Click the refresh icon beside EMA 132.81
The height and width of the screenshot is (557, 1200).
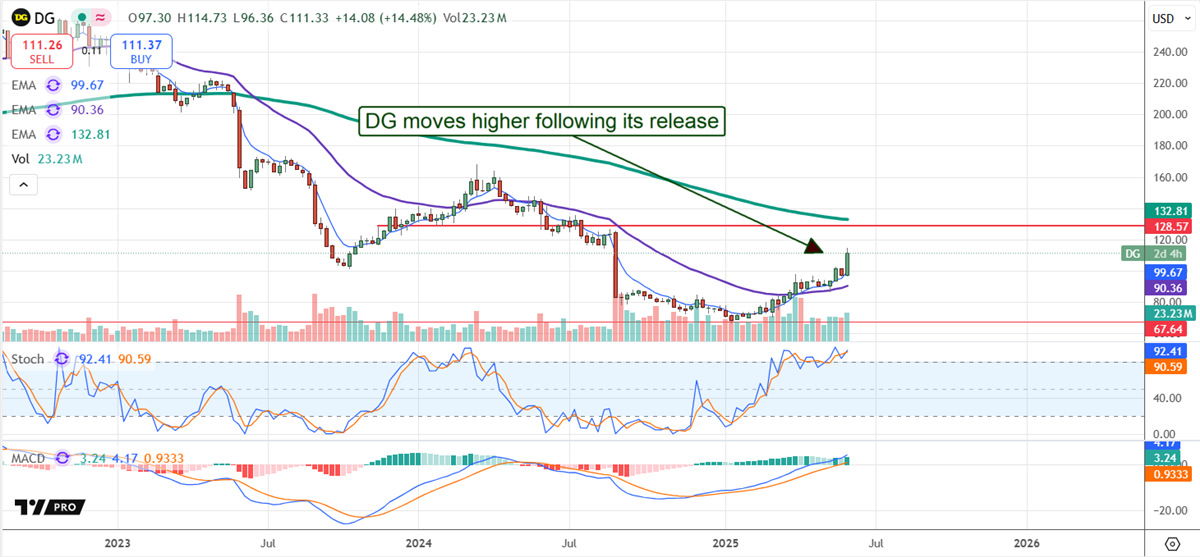click(x=53, y=134)
